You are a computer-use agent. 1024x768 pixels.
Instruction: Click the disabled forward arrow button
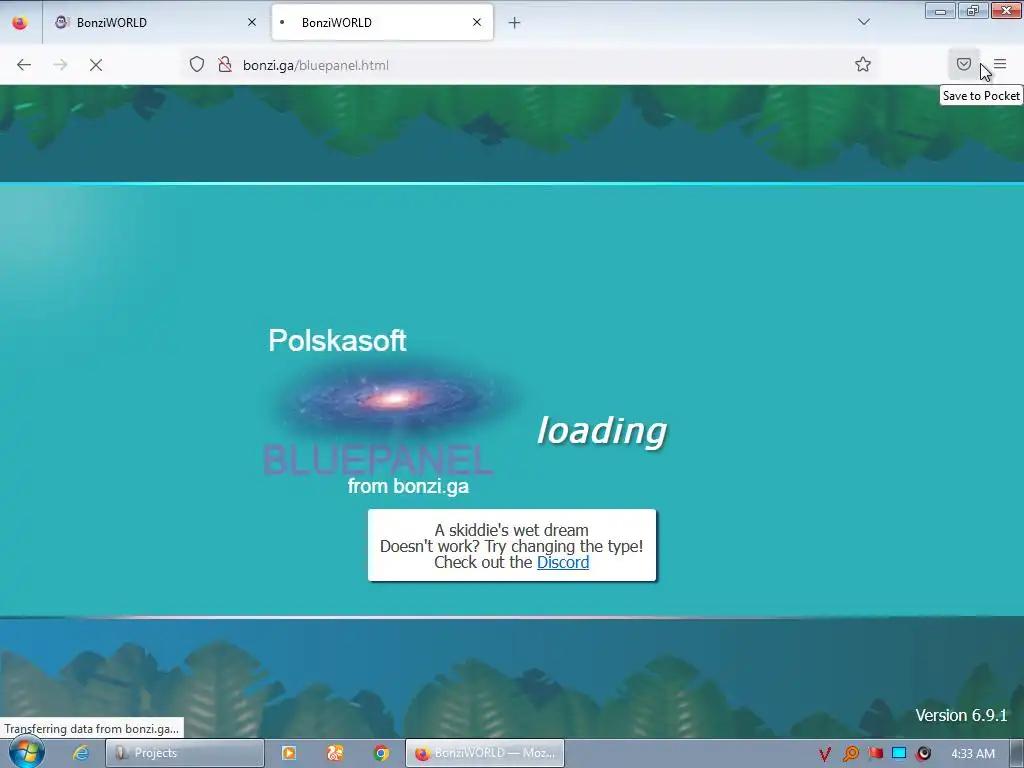coord(60,65)
